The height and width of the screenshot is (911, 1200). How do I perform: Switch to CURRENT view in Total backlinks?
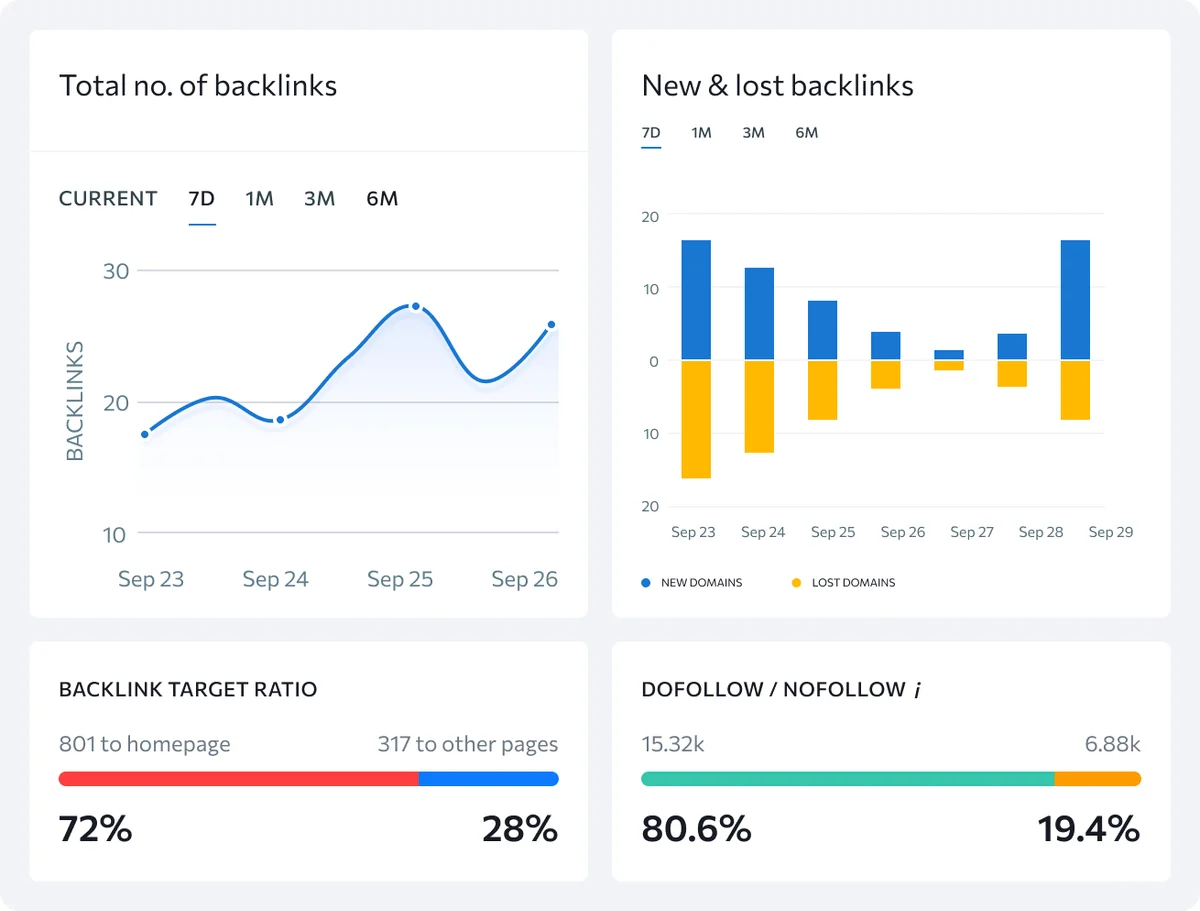[108, 198]
